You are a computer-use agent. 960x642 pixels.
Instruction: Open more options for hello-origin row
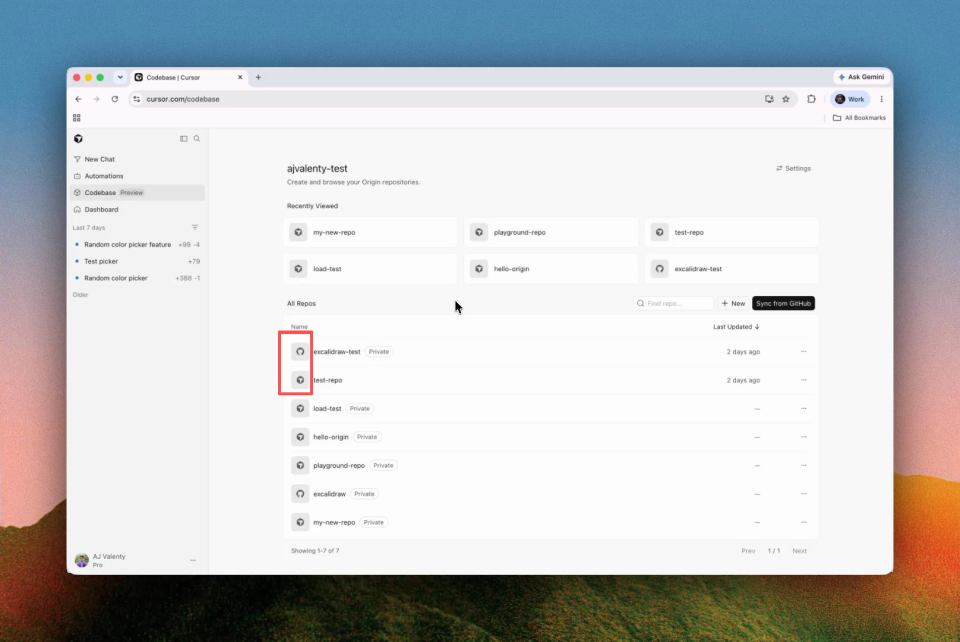(804, 437)
